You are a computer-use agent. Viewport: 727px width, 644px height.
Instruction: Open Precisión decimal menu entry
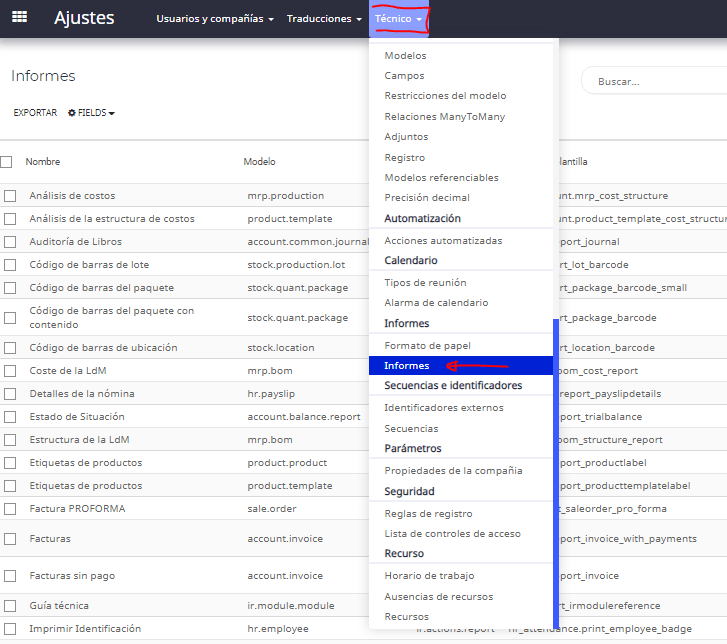(x=427, y=198)
